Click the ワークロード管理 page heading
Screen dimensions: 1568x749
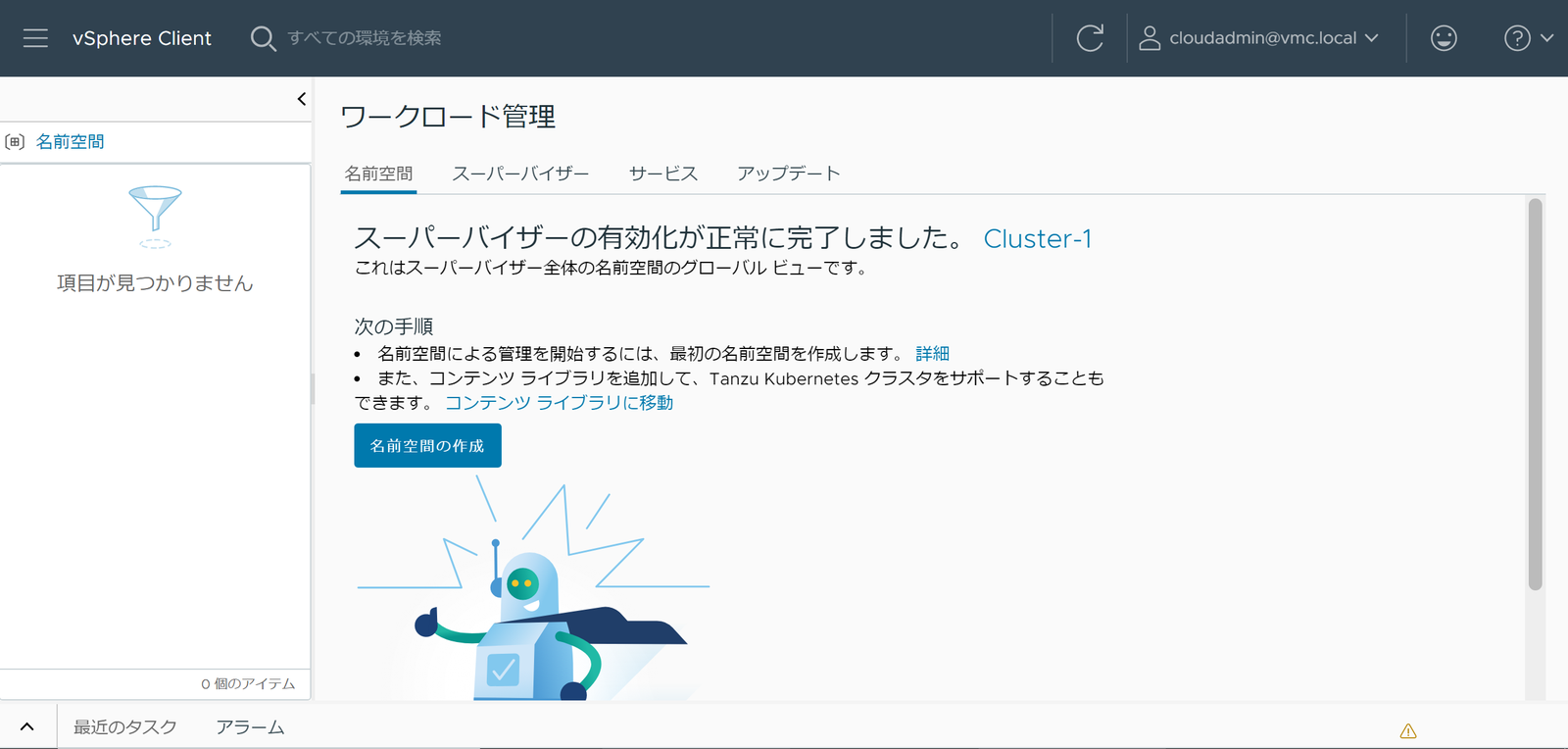pos(448,117)
